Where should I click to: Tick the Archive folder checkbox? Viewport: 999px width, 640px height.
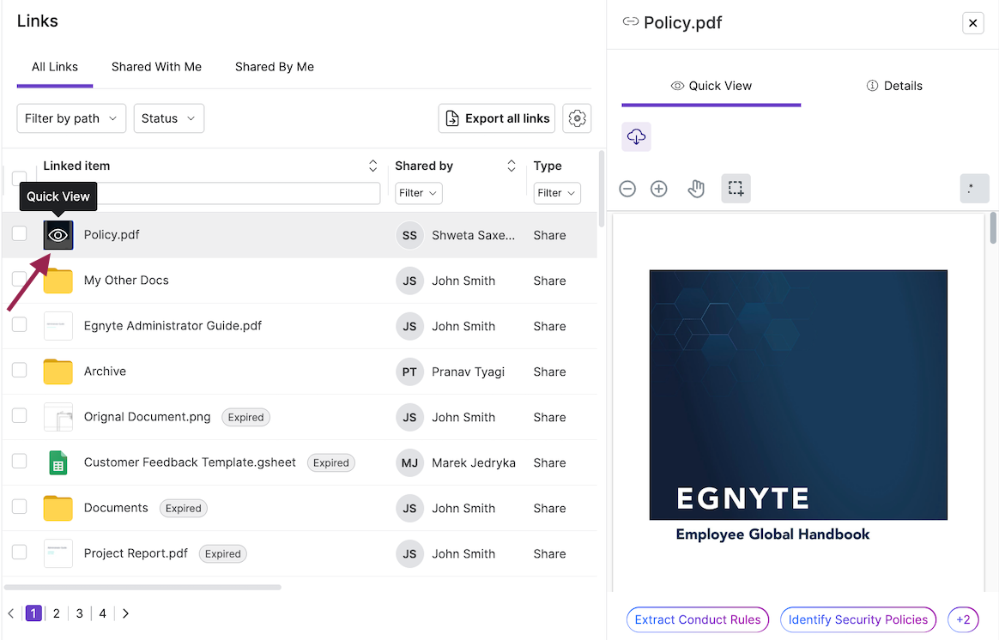point(20,370)
